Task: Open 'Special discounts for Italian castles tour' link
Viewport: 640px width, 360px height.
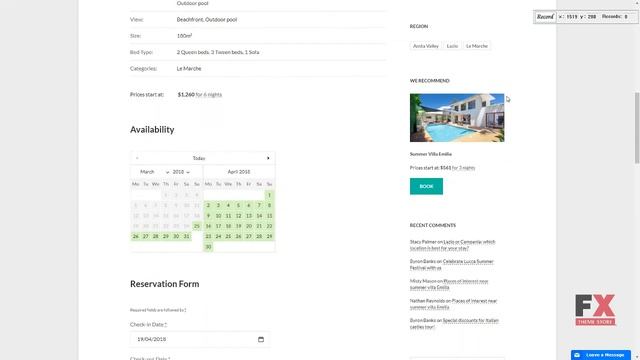Action: 454,324
